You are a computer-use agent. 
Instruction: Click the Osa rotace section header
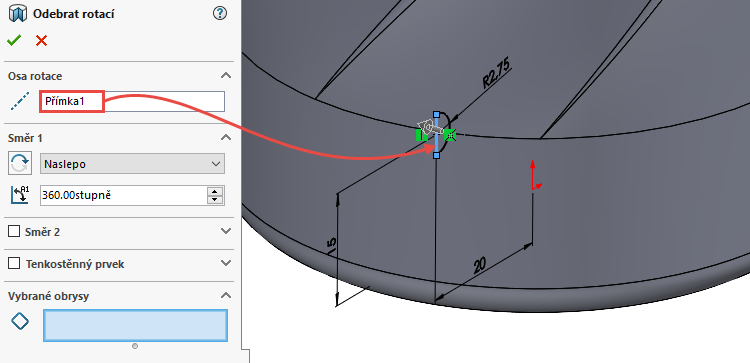[35, 76]
